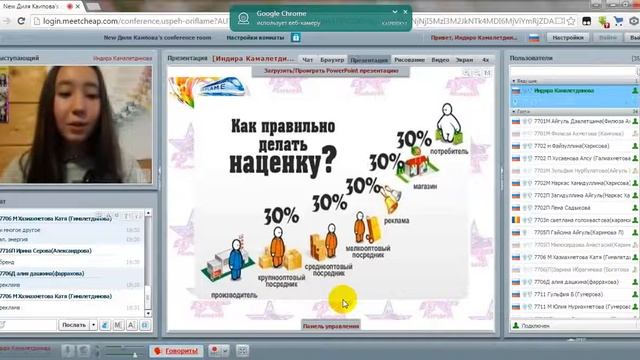Click the chat M icon button
This screenshot has width=640, height=360.
tap(118, 325)
